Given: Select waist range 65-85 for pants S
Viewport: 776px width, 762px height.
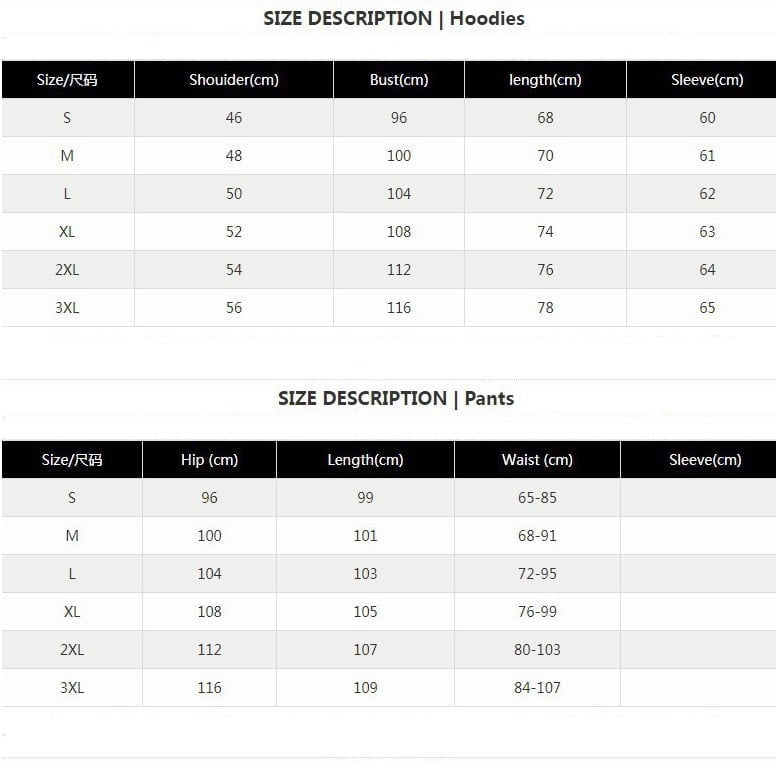Looking at the screenshot, I should point(537,498).
